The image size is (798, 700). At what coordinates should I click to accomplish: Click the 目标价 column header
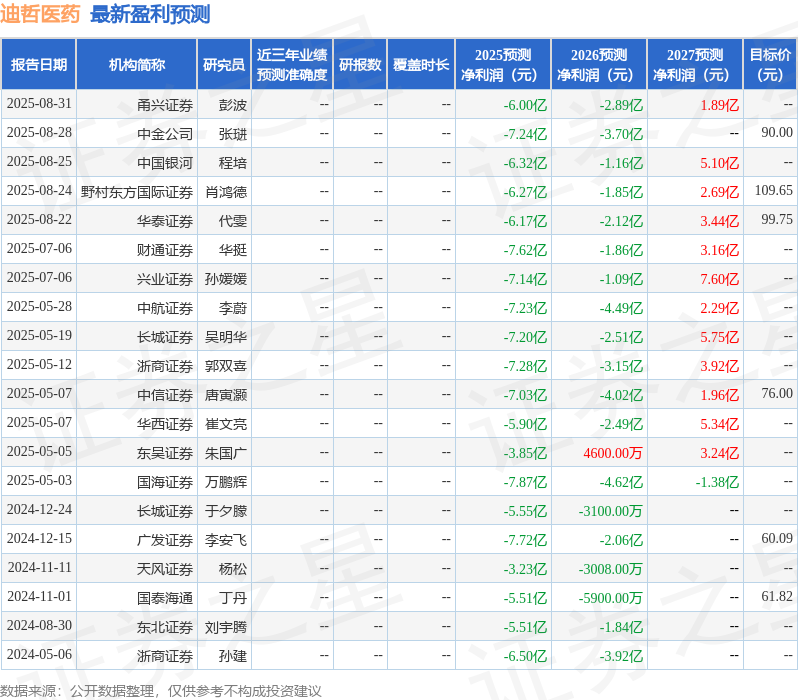coord(770,65)
